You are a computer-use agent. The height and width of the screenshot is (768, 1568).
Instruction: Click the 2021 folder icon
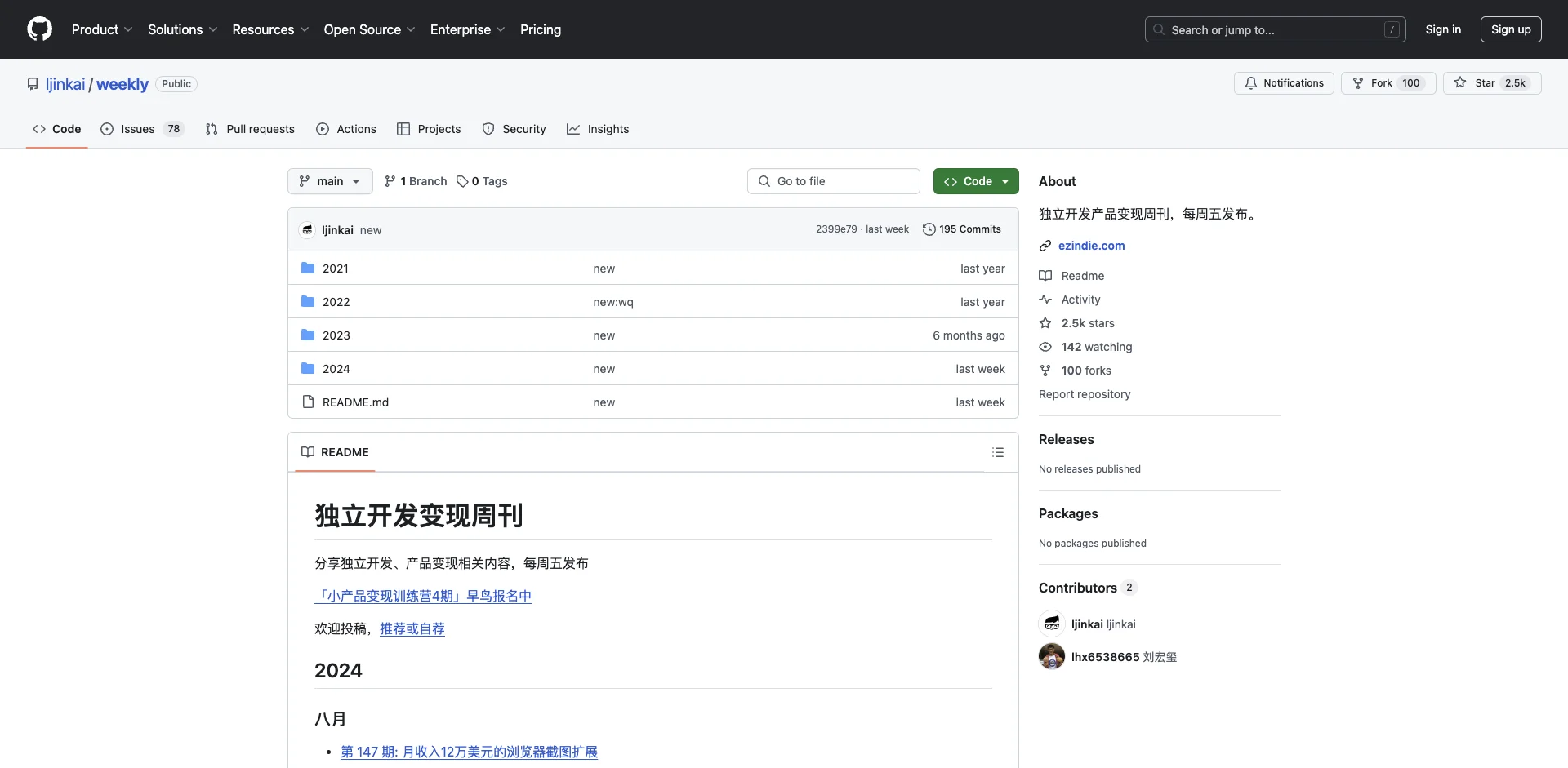tap(308, 268)
